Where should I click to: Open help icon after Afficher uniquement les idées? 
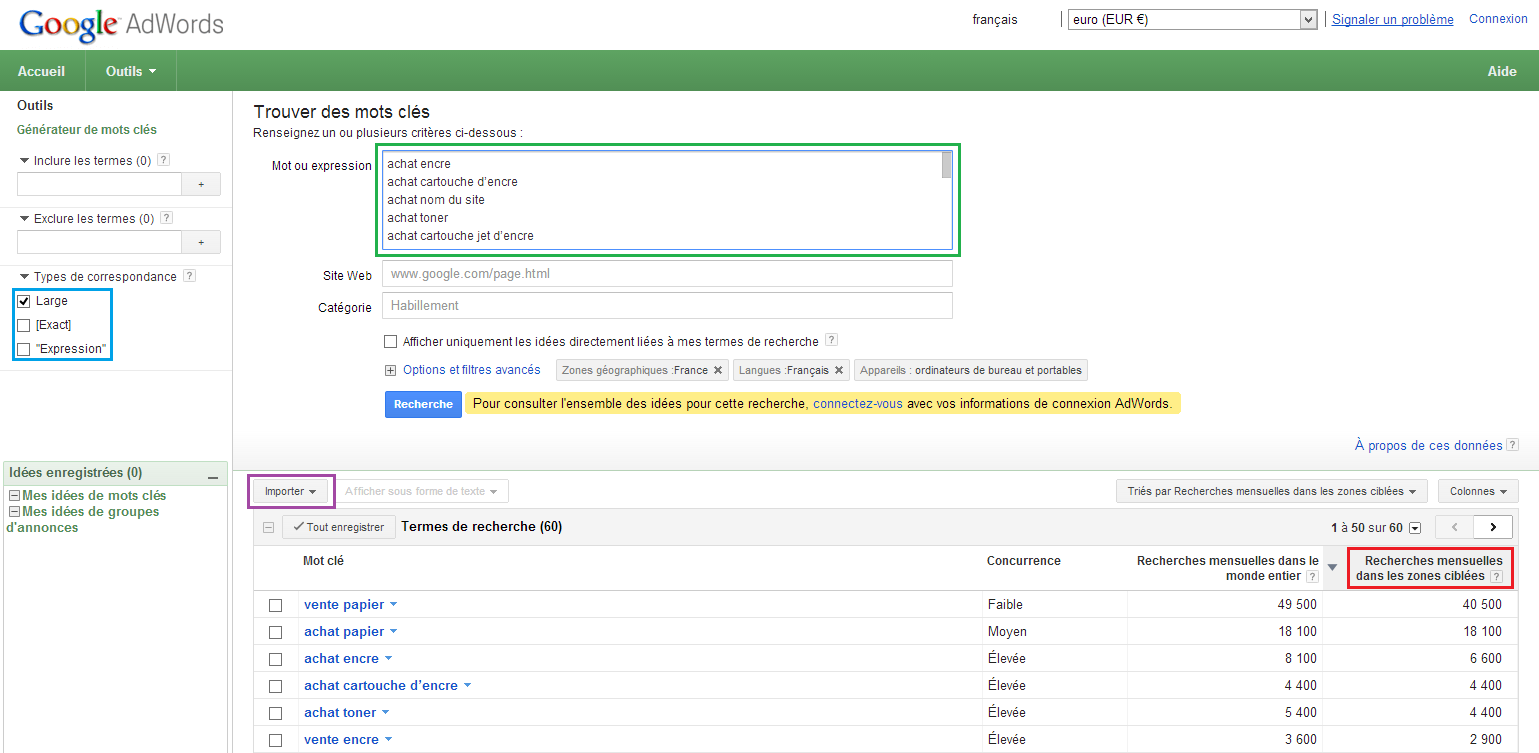[x=831, y=341]
